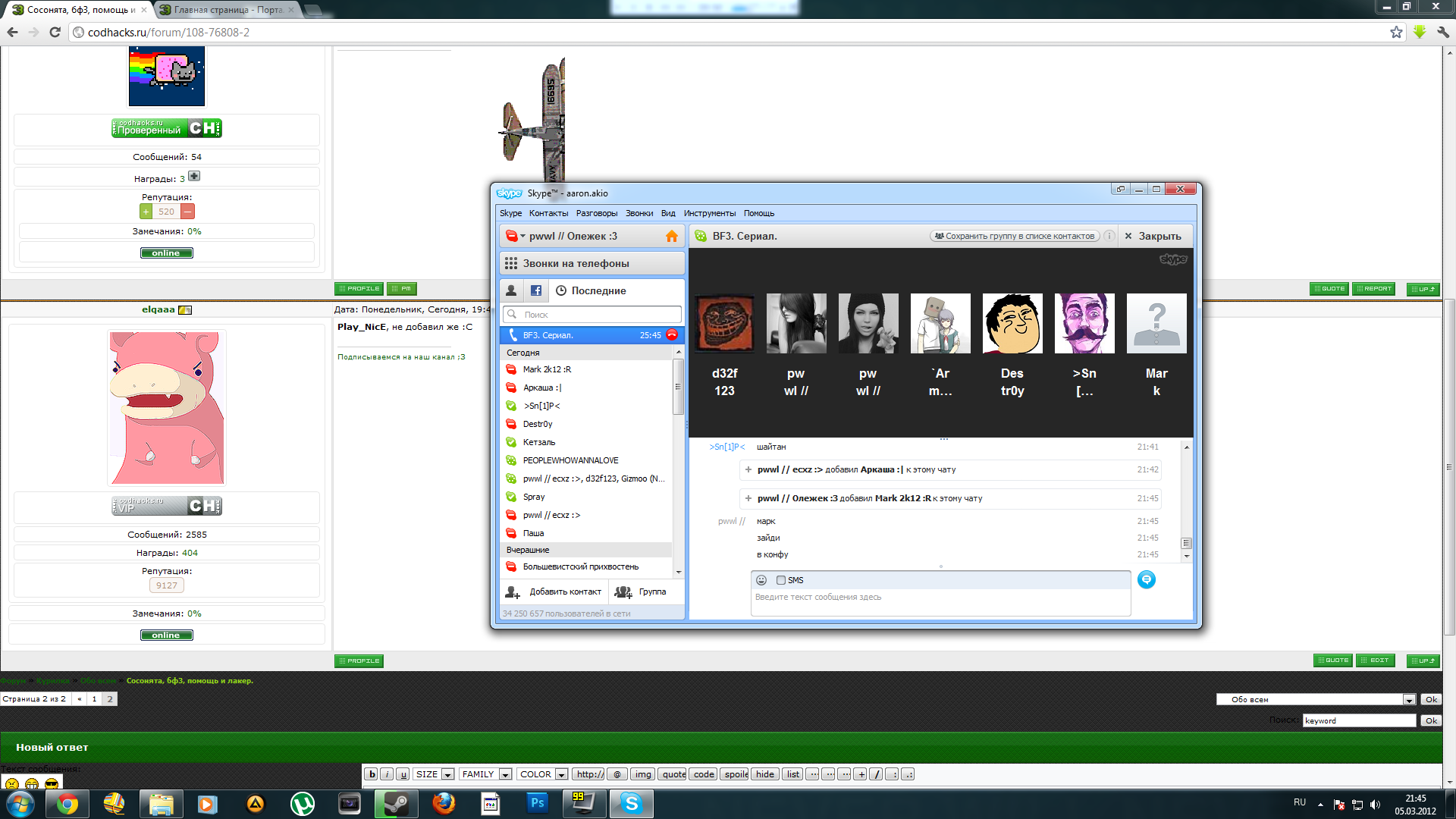Click the EDIT button under elqaaa post
1456x819 pixels.
click(1376, 661)
